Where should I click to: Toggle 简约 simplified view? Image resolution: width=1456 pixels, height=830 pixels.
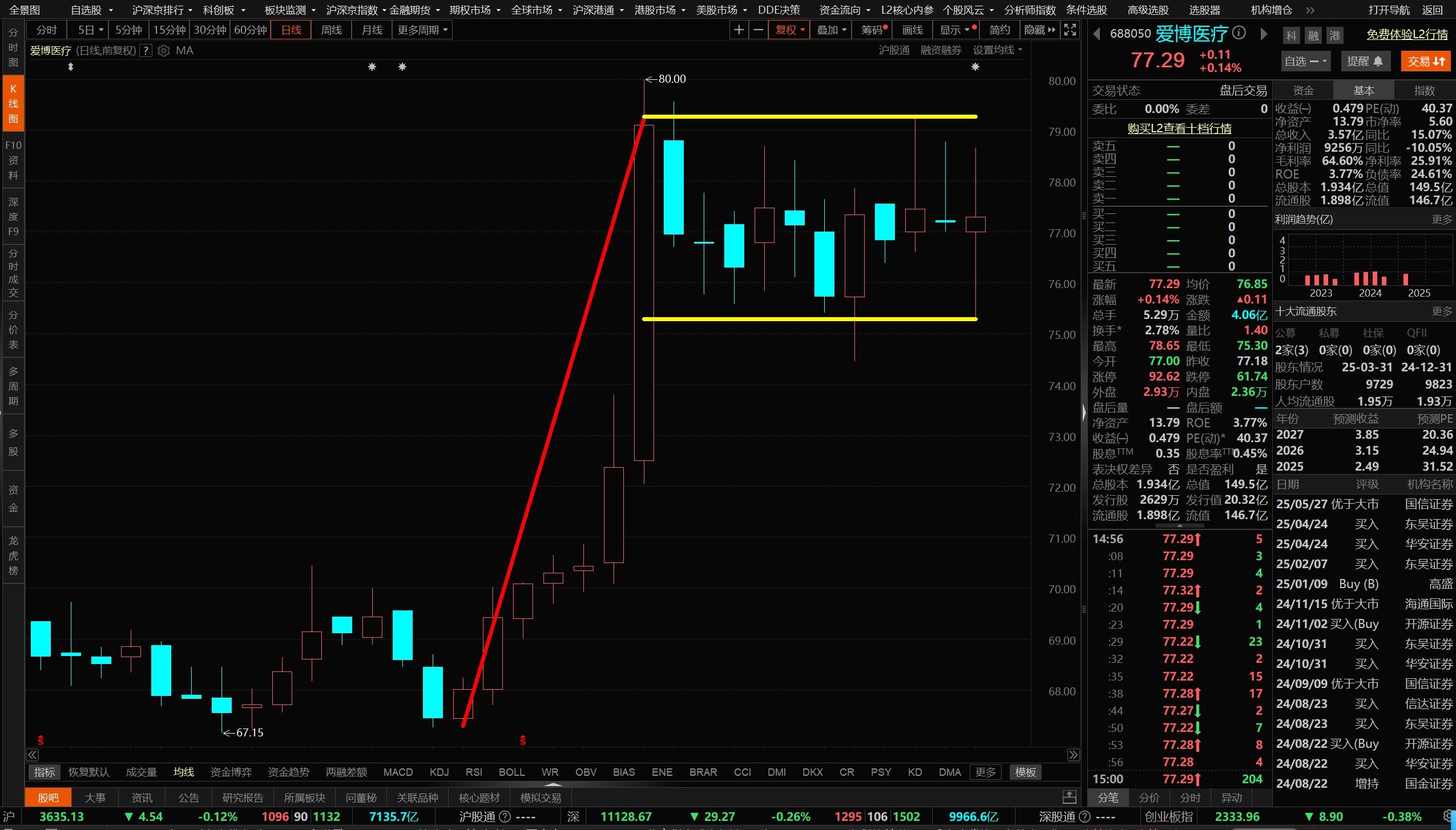(x=999, y=30)
